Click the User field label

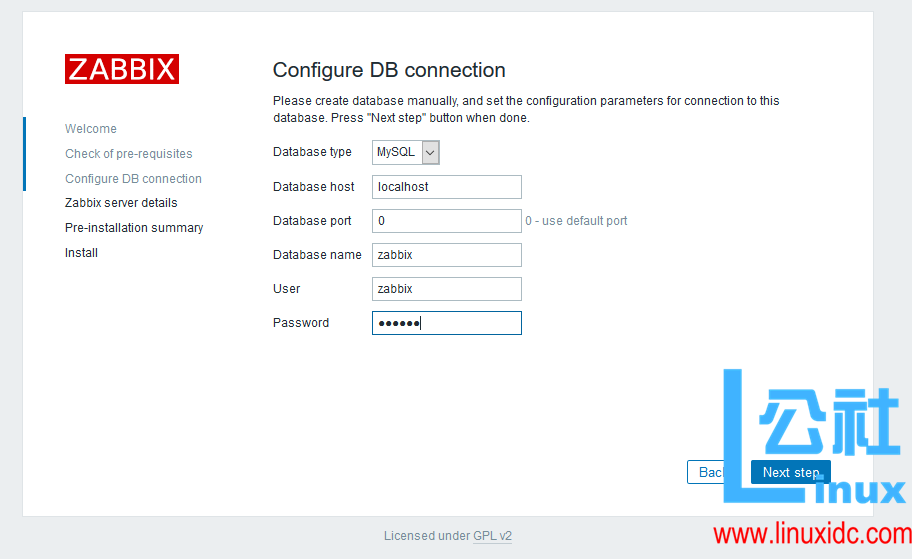[287, 289]
